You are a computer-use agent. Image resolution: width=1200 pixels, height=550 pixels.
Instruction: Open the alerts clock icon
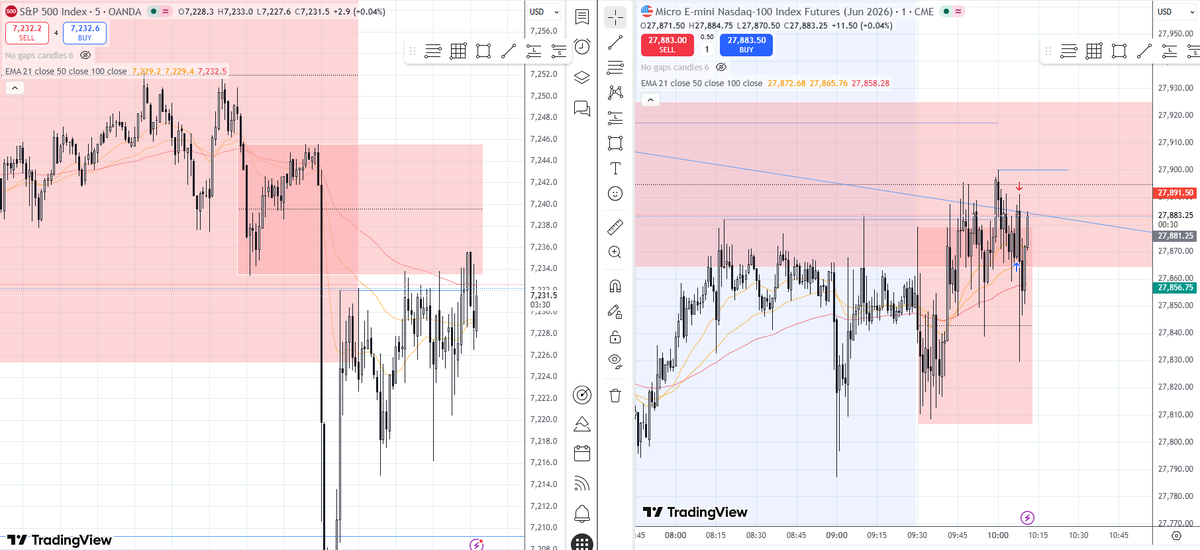(x=581, y=47)
